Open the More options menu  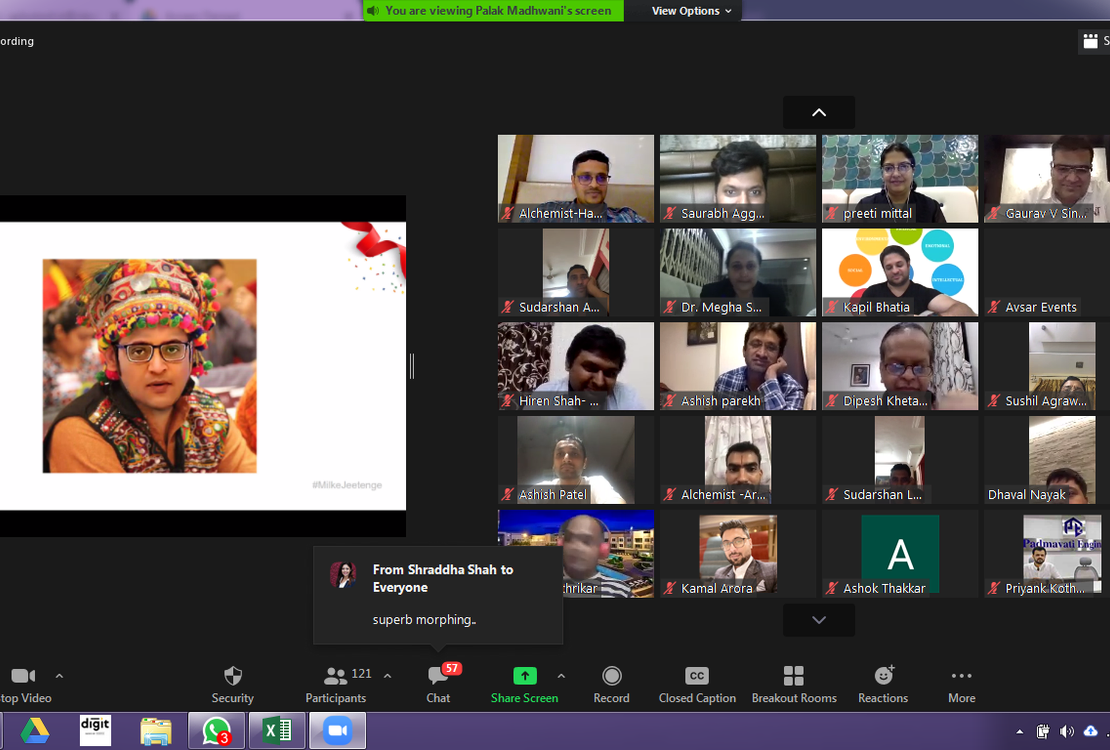pyautogui.click(x=961, y=677)
